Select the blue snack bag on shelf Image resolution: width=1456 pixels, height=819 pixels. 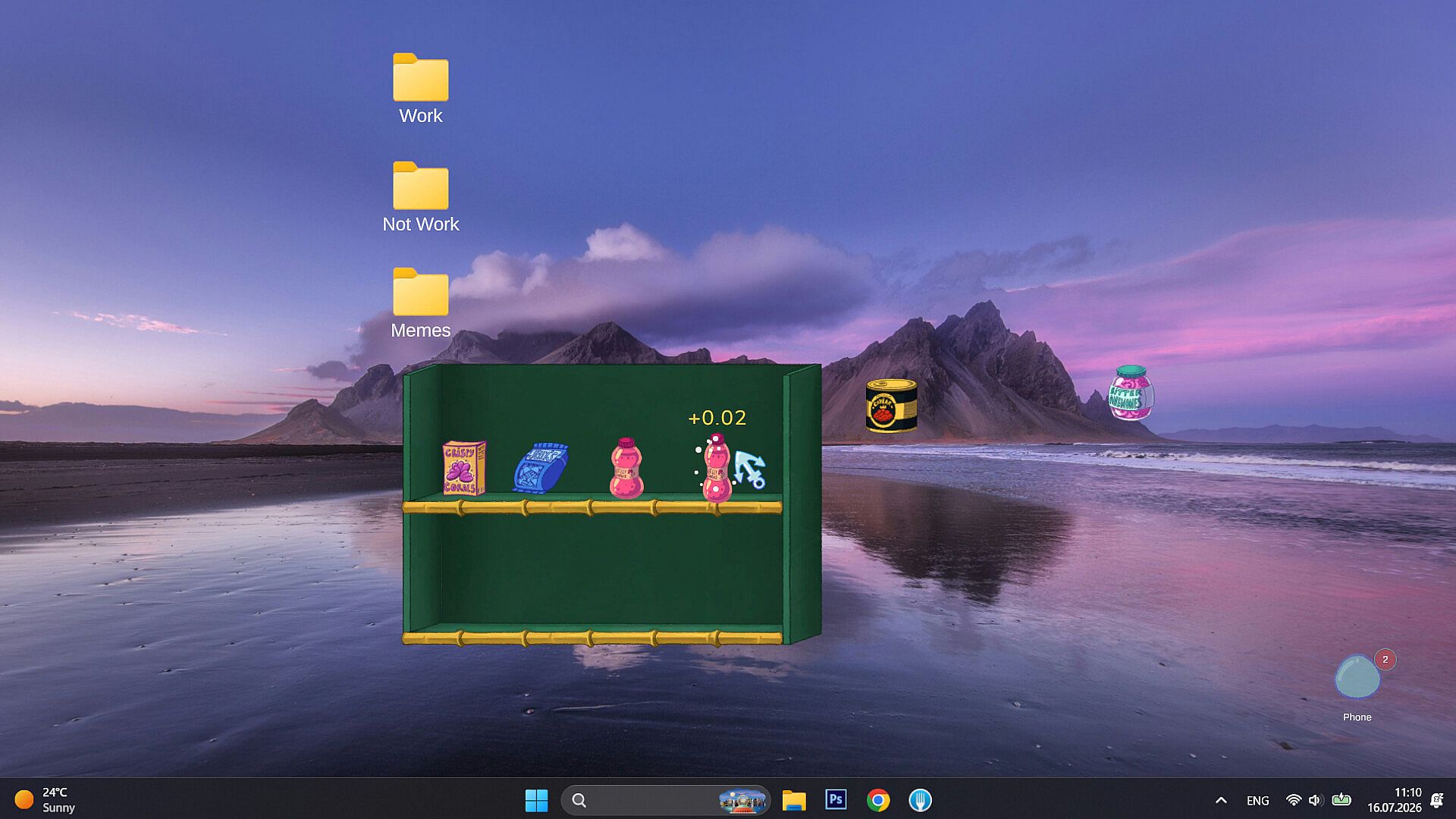coord(541,468)
